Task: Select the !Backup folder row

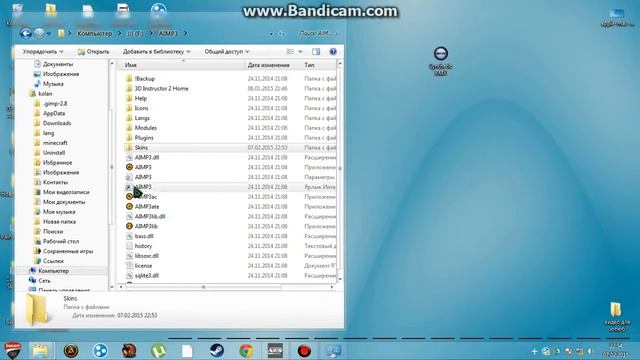Action: coord(229,79)
